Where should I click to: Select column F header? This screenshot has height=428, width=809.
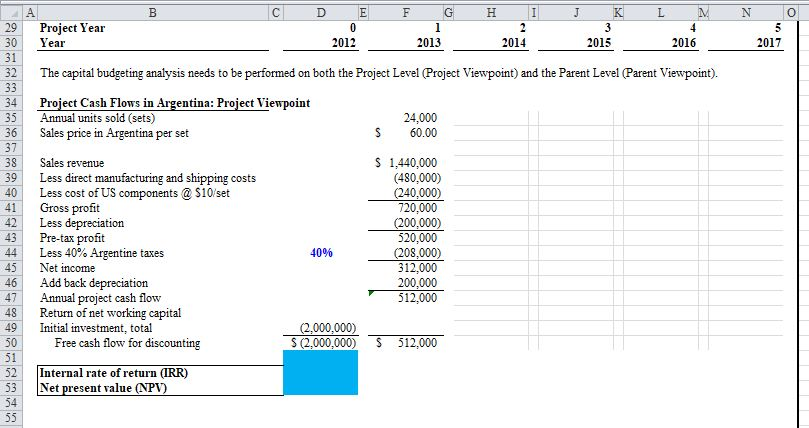click(406, 13)
